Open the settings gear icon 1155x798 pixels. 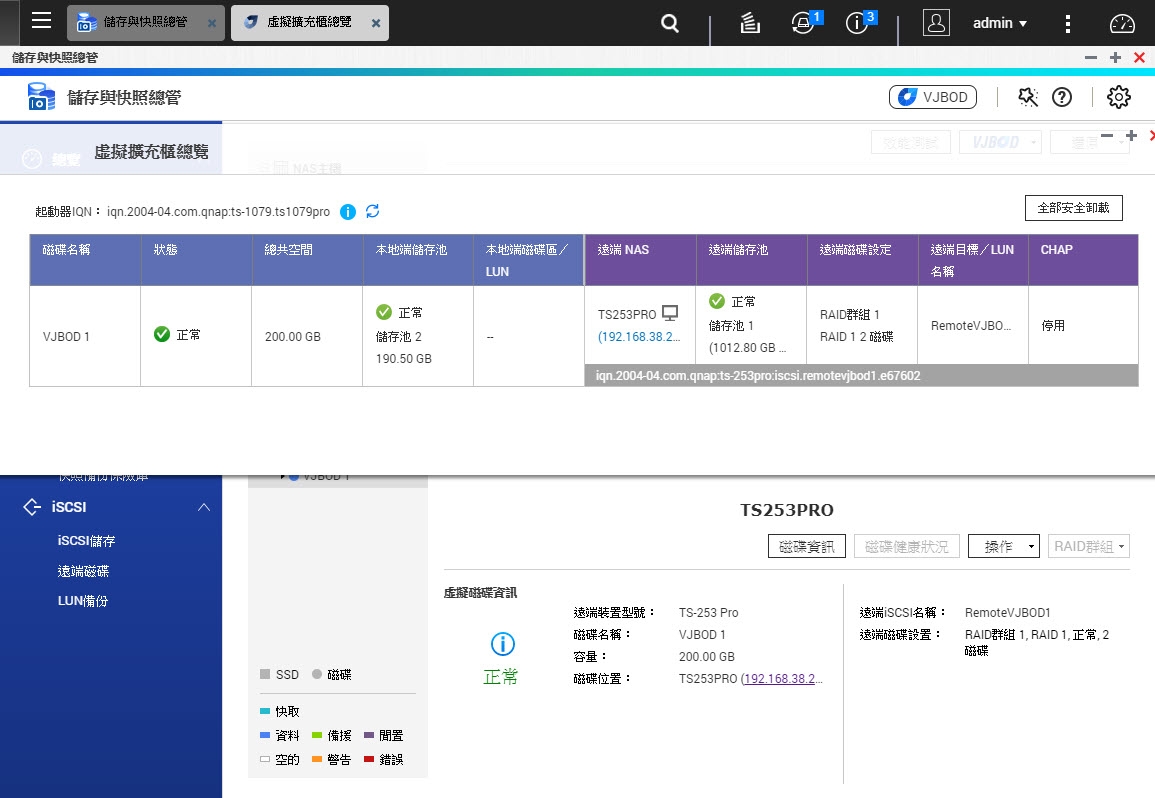(x=1118, y=97)
